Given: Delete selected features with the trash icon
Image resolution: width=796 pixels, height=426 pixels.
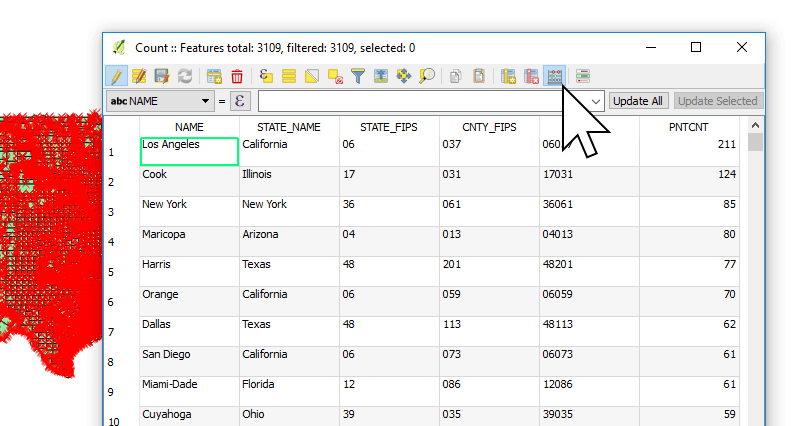Looking at the screenshot, I should [237, 76].
